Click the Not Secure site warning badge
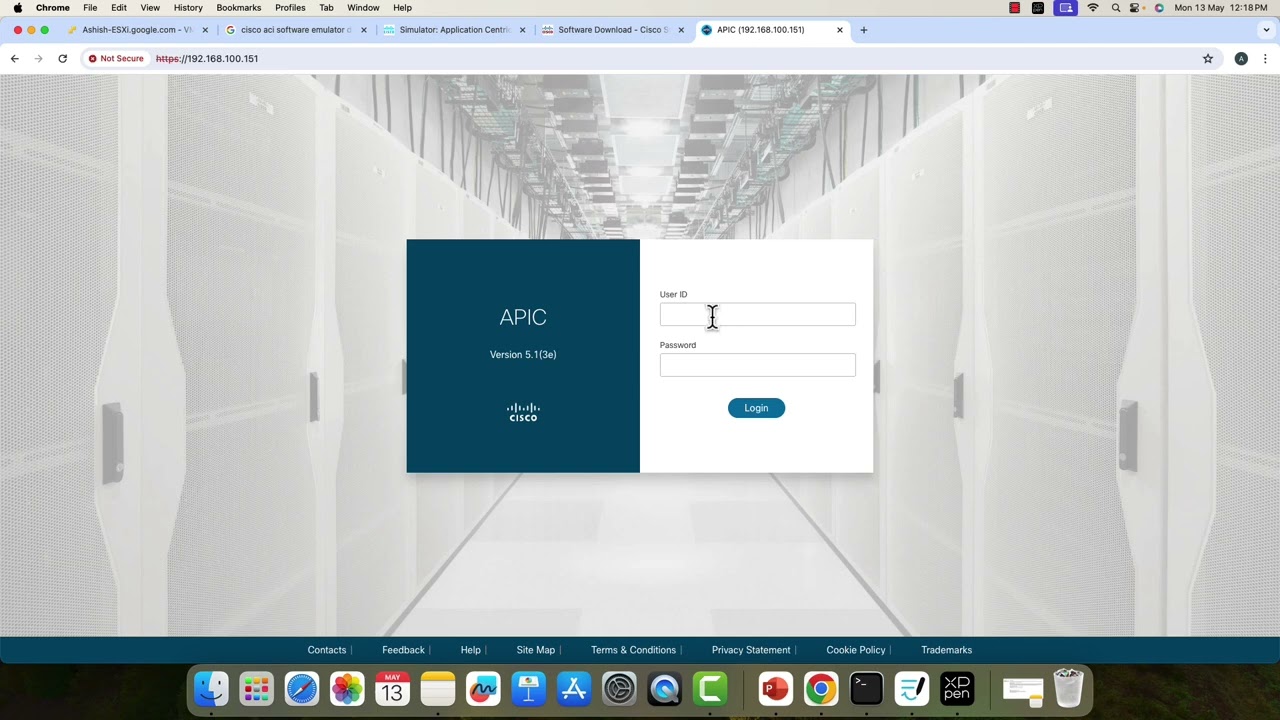Screen dimensions: 1280x720 [116, 59]
